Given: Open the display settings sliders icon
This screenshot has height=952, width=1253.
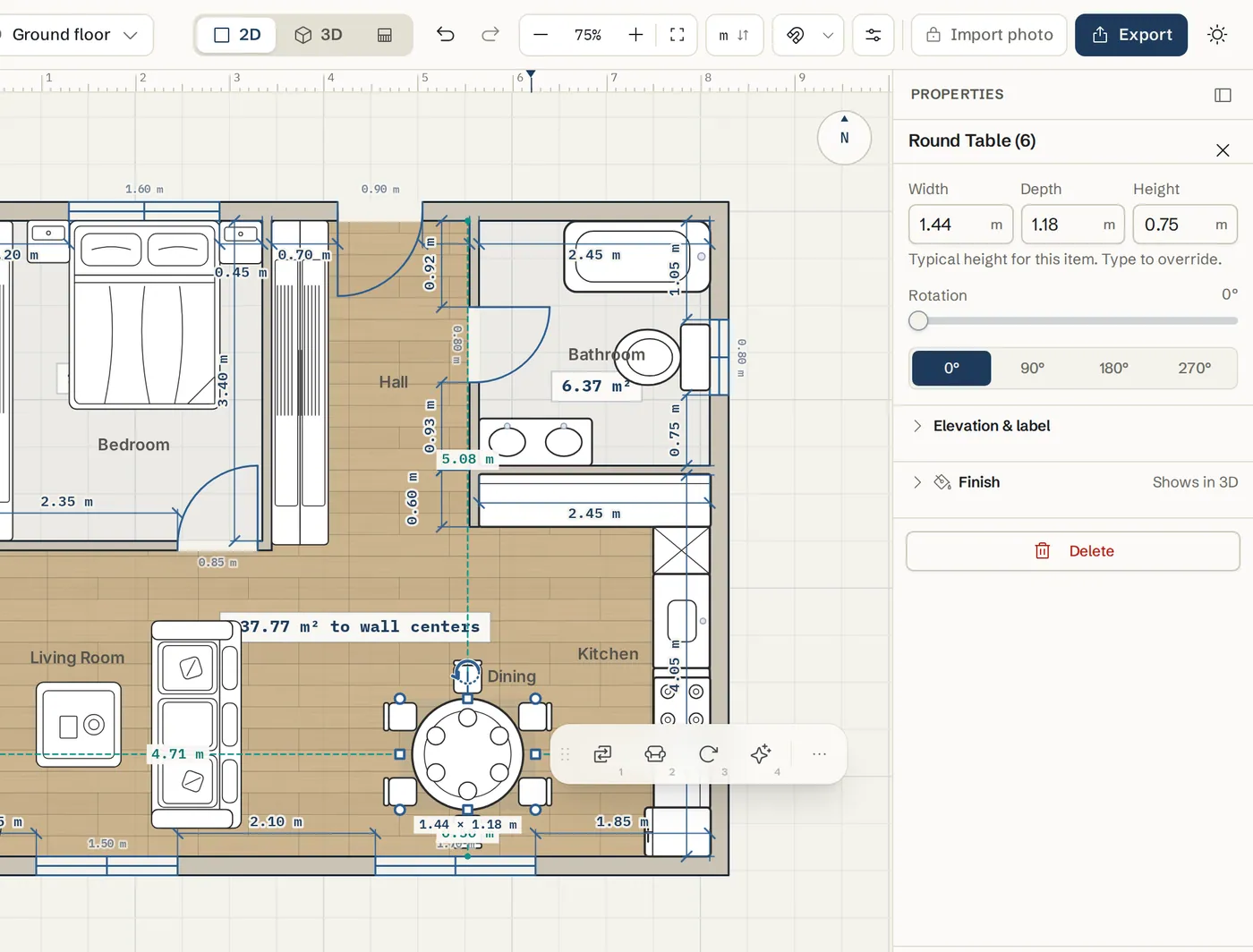Looking at the screenshot, I should click(873, 35).
